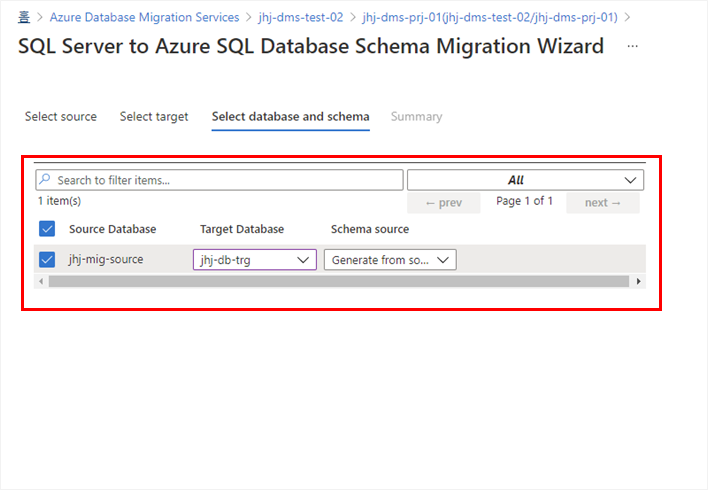This screenshot has width=708, height=490.
Task: Toggle the select-all header checkbox
Action: [x=47, y=229]
